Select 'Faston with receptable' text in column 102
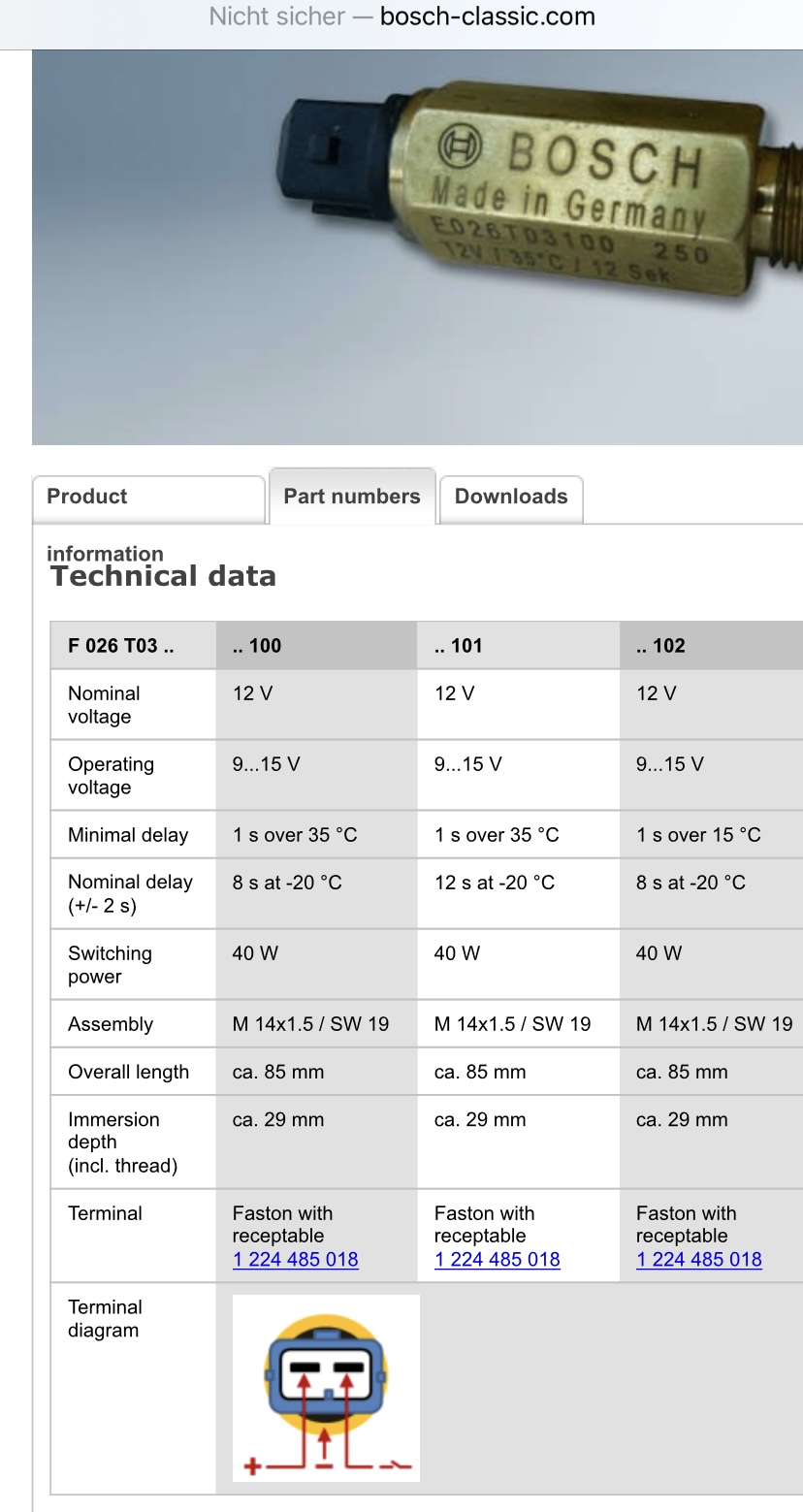The width and height of the screenshot is (803, 1512). [686, 1224]
